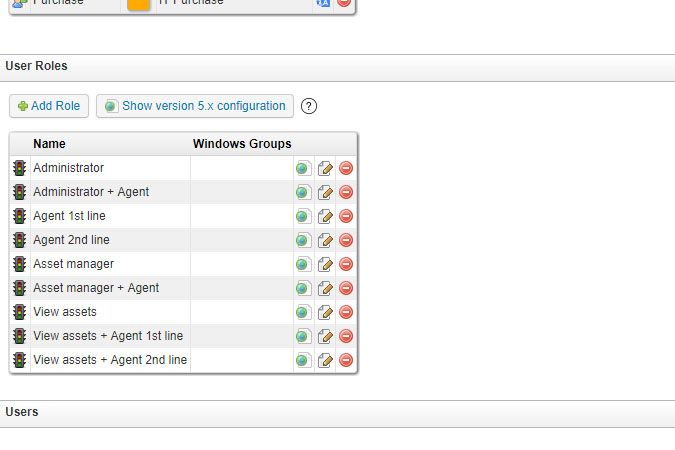Click traffic light icon beside View assets

(x=19, y=312)
